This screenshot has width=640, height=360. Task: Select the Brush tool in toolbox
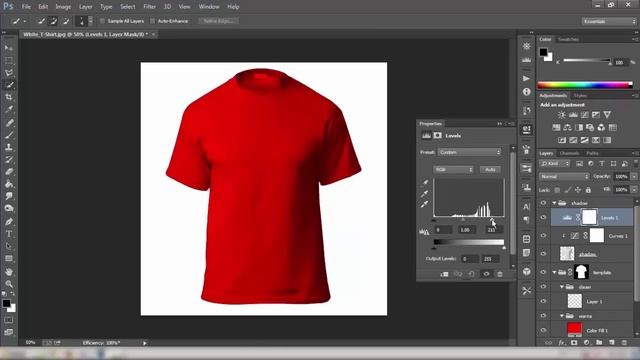(x=9, y=135)
